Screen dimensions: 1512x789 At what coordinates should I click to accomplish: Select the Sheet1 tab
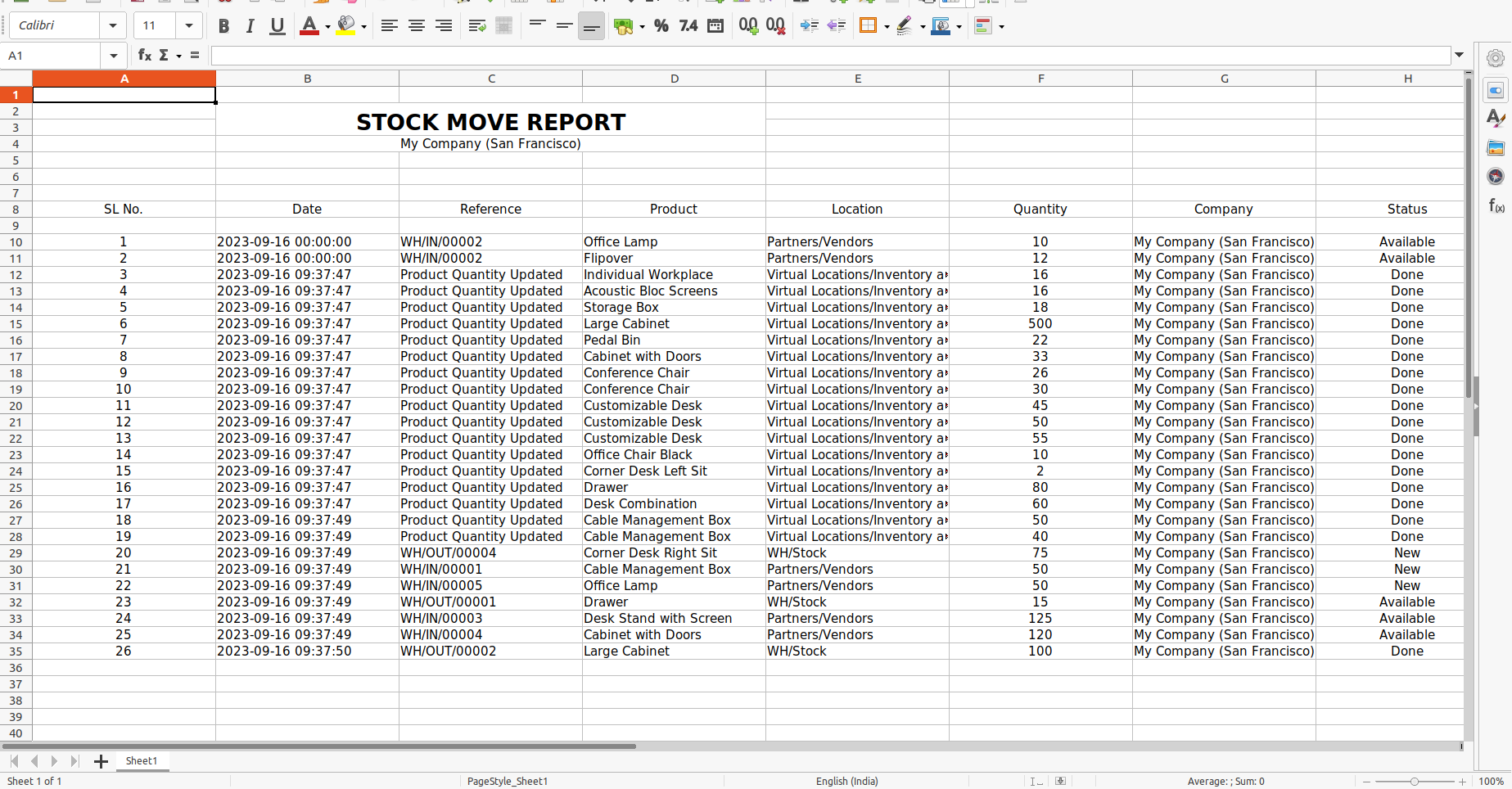point(142,761)
